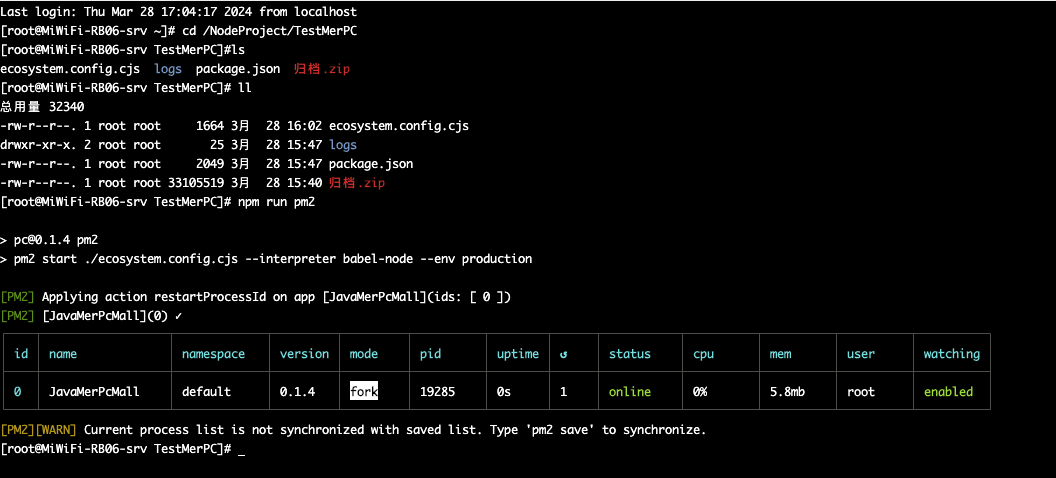Click file size 33105519 in the listing
This screenshot has width=1056, height=478.
pos(196,183)
